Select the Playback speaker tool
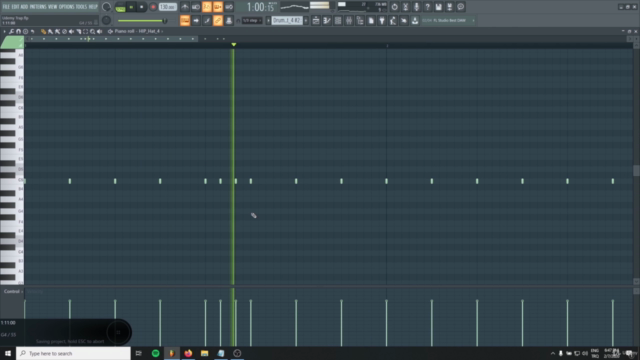The image size is (640, 360). (x=100, y=31)
